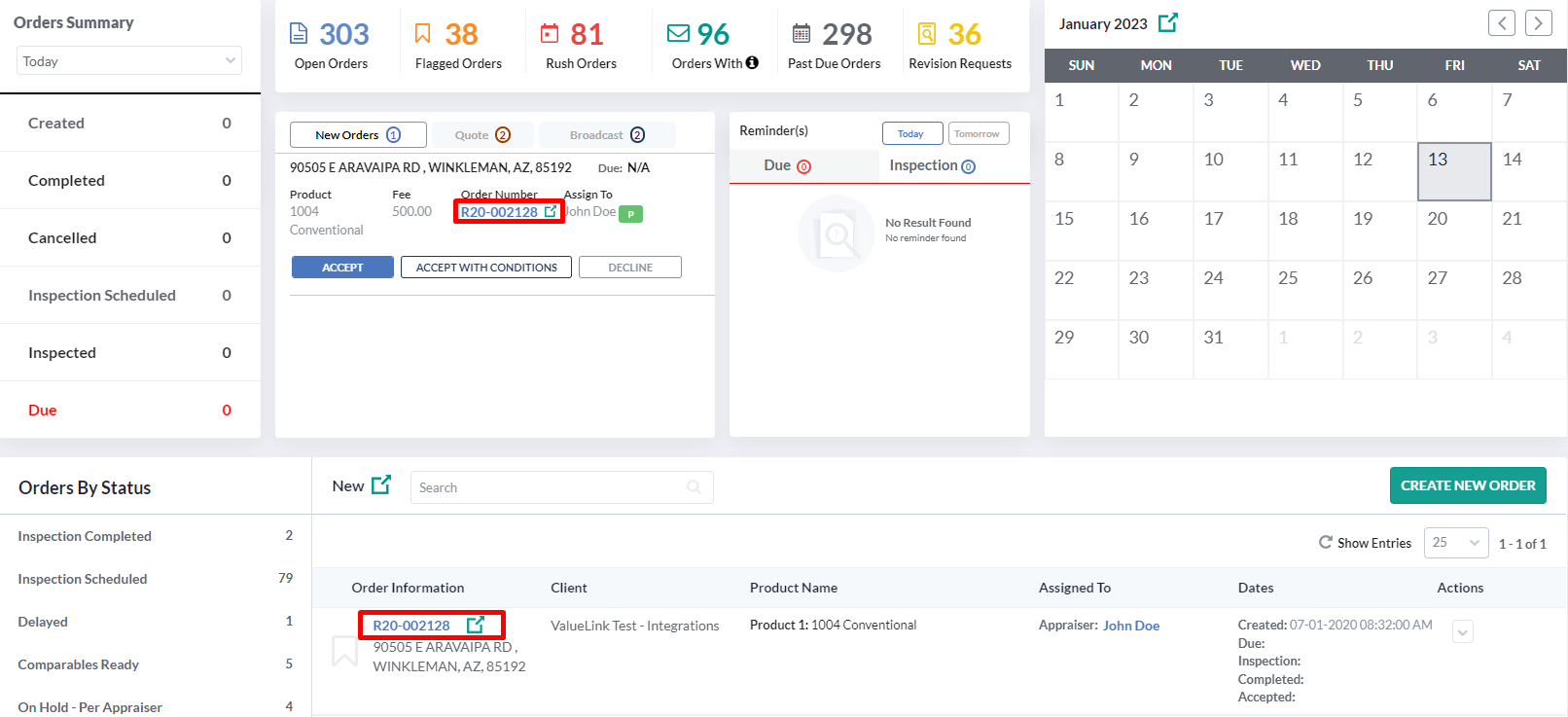Open the Show Entries 25 dropdown
The height and width of the screenshot is (717, 1568).
1456,543
